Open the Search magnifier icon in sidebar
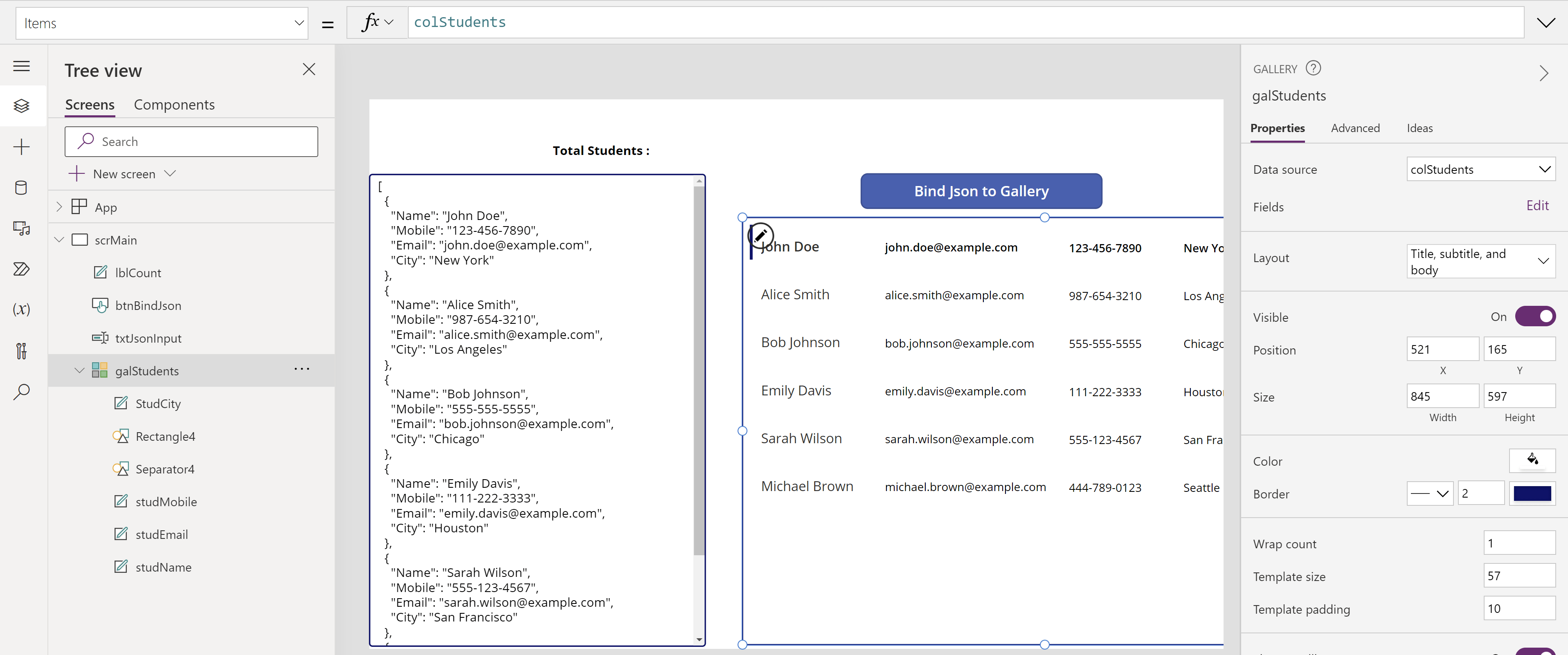This screenshot has width=1568, height=655. pos(22,391)
